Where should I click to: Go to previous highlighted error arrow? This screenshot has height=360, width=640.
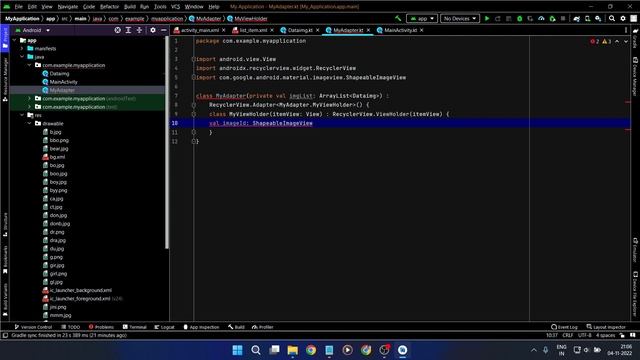pos(617,41)
